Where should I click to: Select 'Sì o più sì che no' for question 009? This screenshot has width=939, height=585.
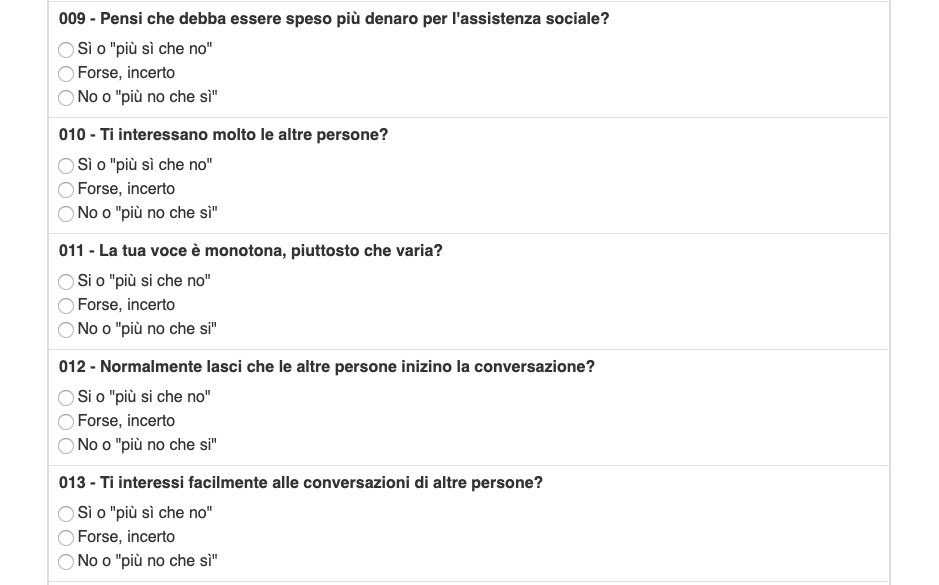[x=66, y=50]
